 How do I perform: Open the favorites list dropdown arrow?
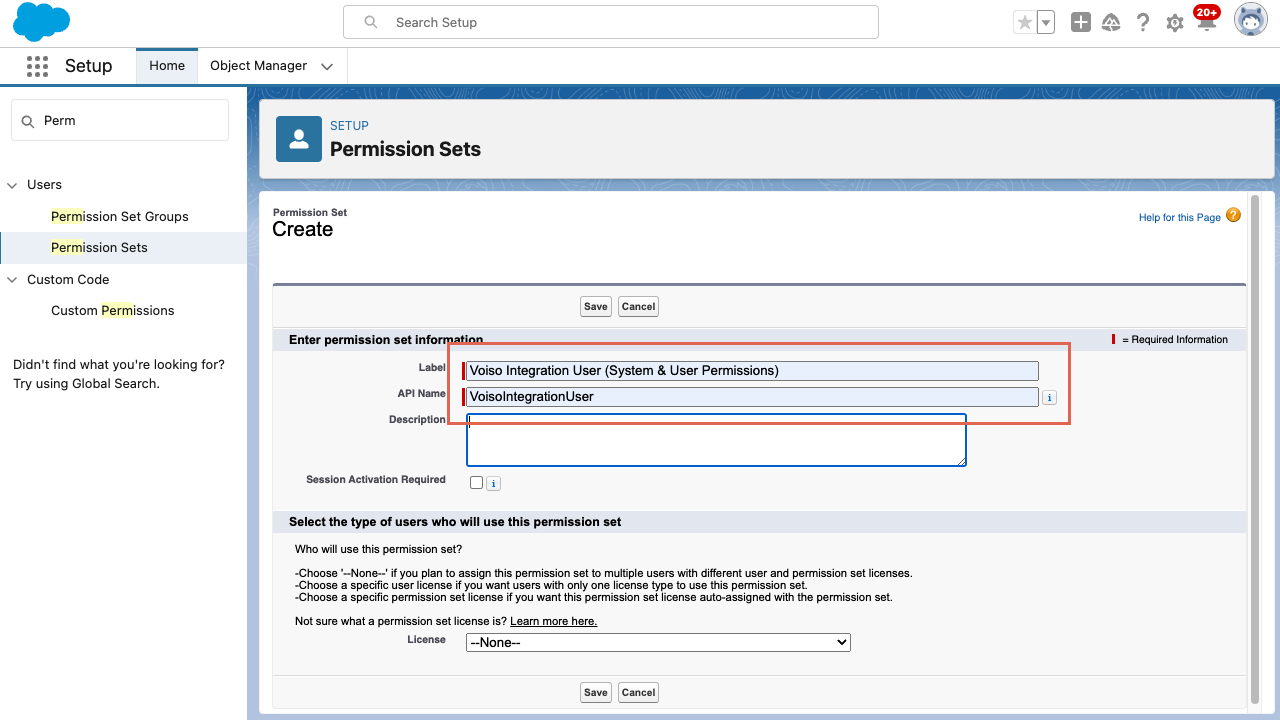pos(1046,22)
